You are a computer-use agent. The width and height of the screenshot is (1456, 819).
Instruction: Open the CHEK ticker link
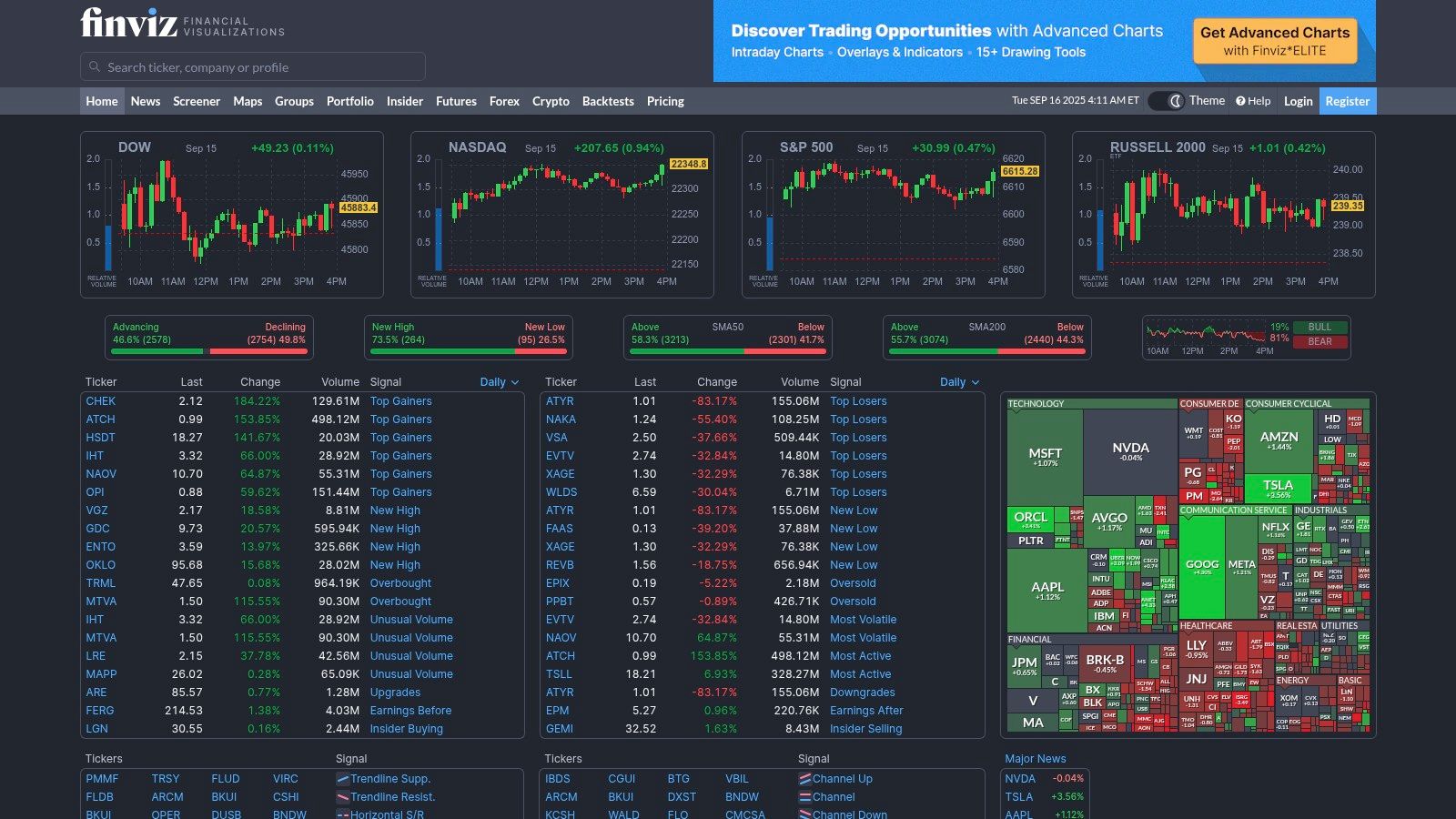(x=101, y=401)
